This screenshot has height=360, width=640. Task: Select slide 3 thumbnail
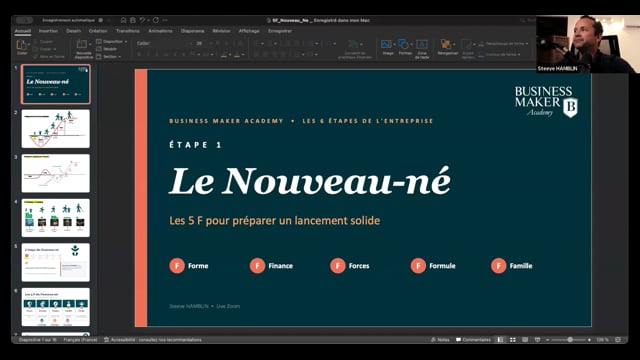[x=56, y=173]
